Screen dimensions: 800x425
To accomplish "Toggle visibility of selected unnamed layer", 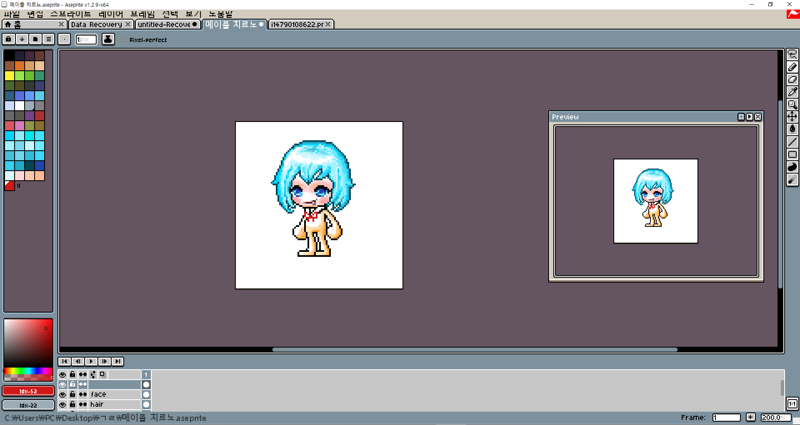I will tap(63, 384).
